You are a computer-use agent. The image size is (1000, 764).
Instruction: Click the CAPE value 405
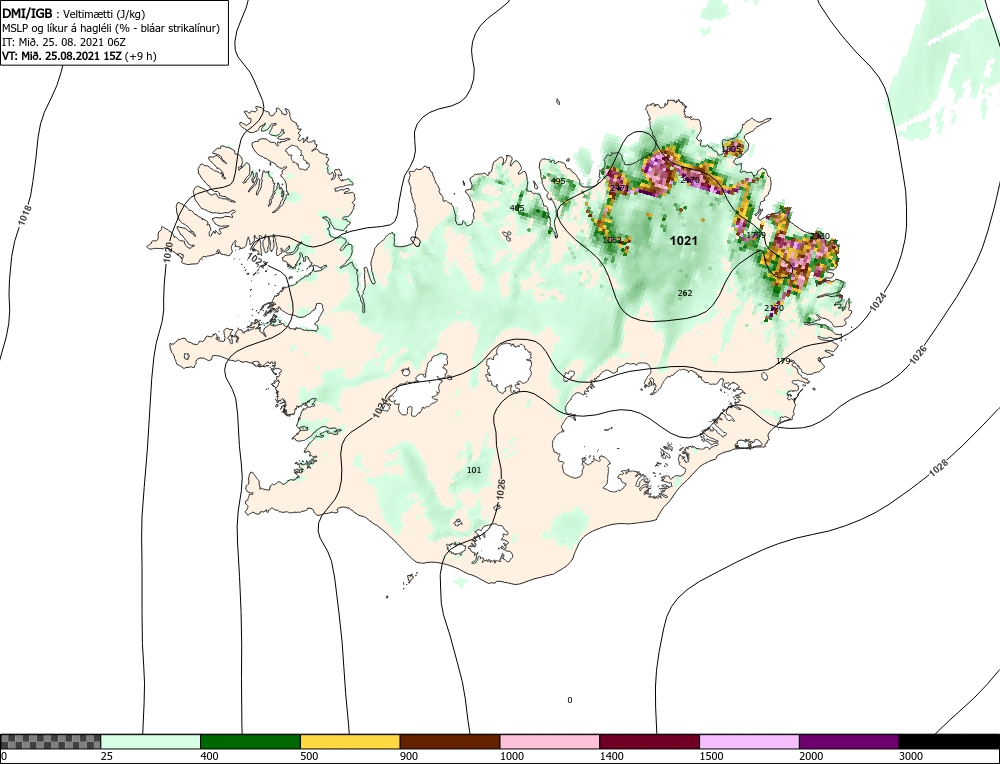tap(517, 208)
